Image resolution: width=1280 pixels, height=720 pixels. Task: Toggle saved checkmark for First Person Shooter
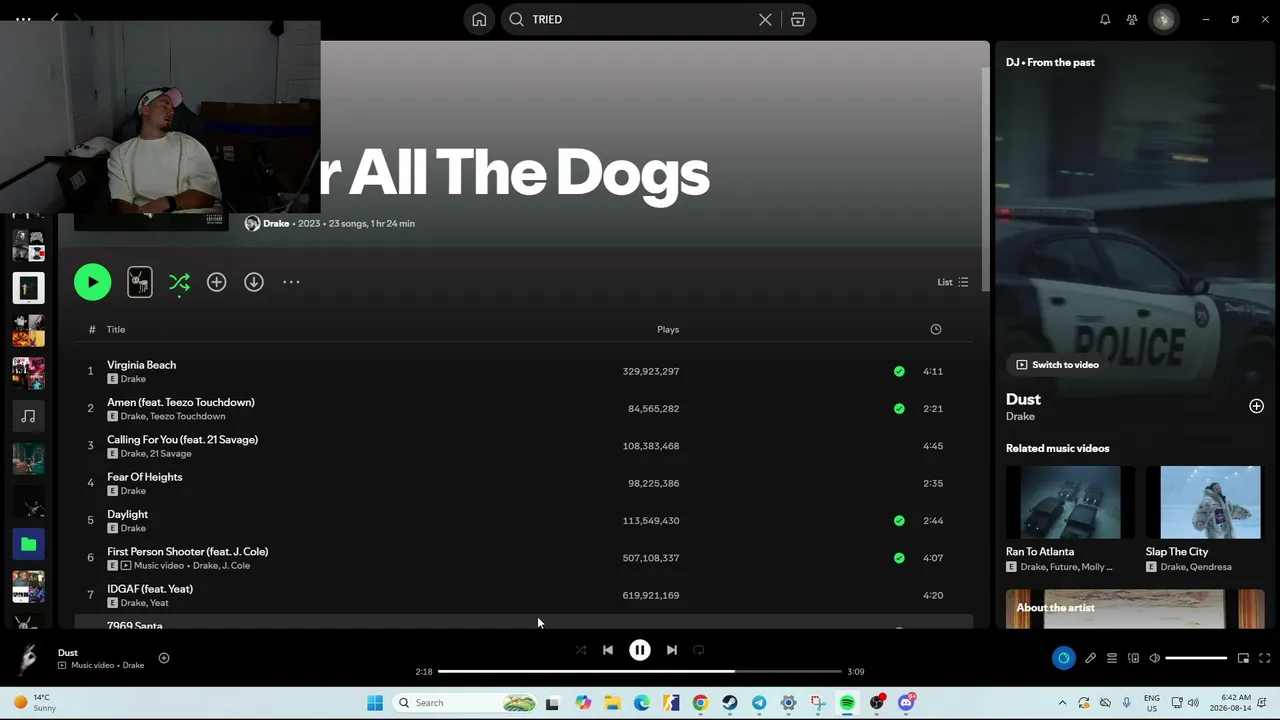click(899, 558)
